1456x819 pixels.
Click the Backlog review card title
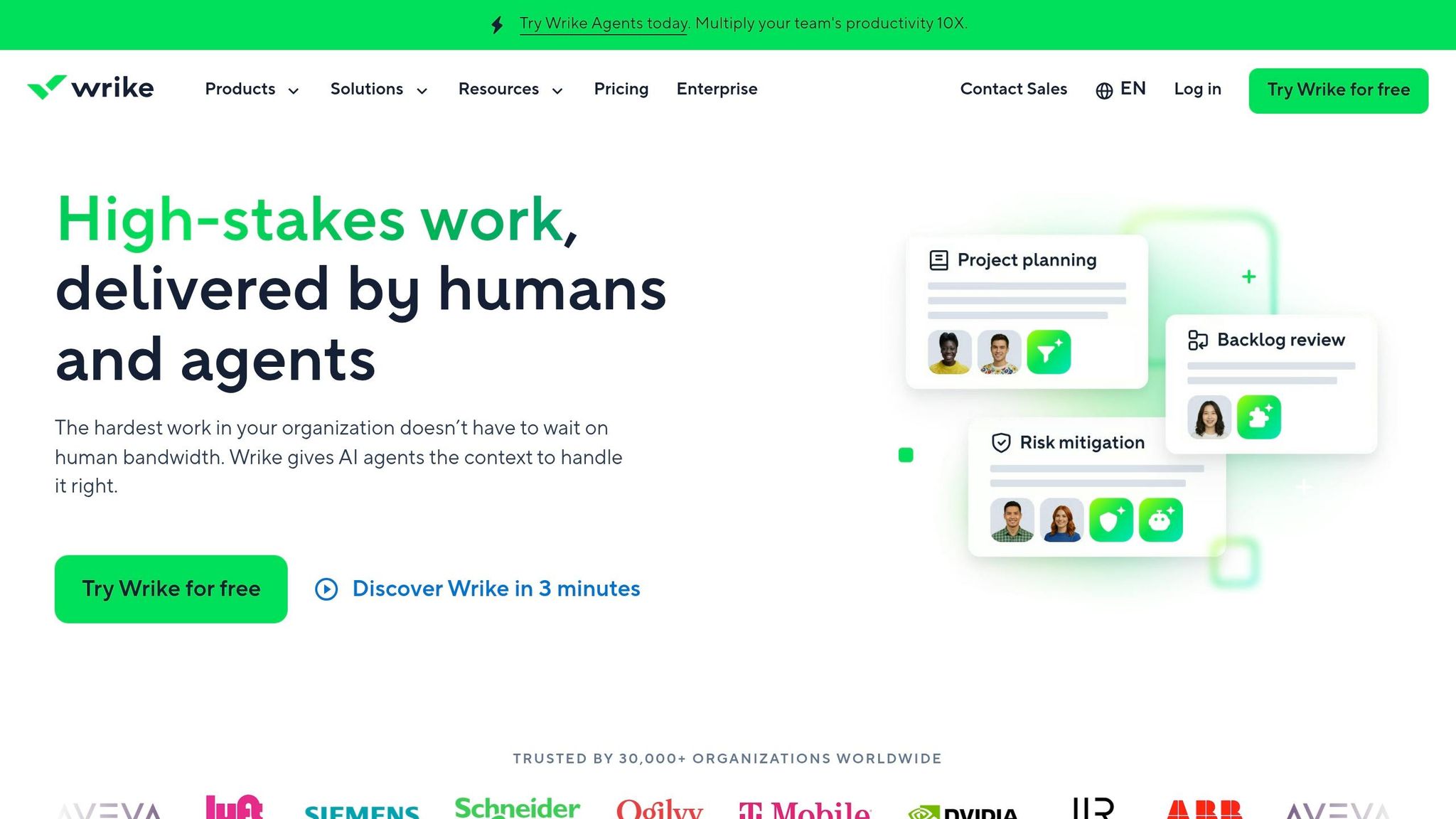click(1281, 340)
